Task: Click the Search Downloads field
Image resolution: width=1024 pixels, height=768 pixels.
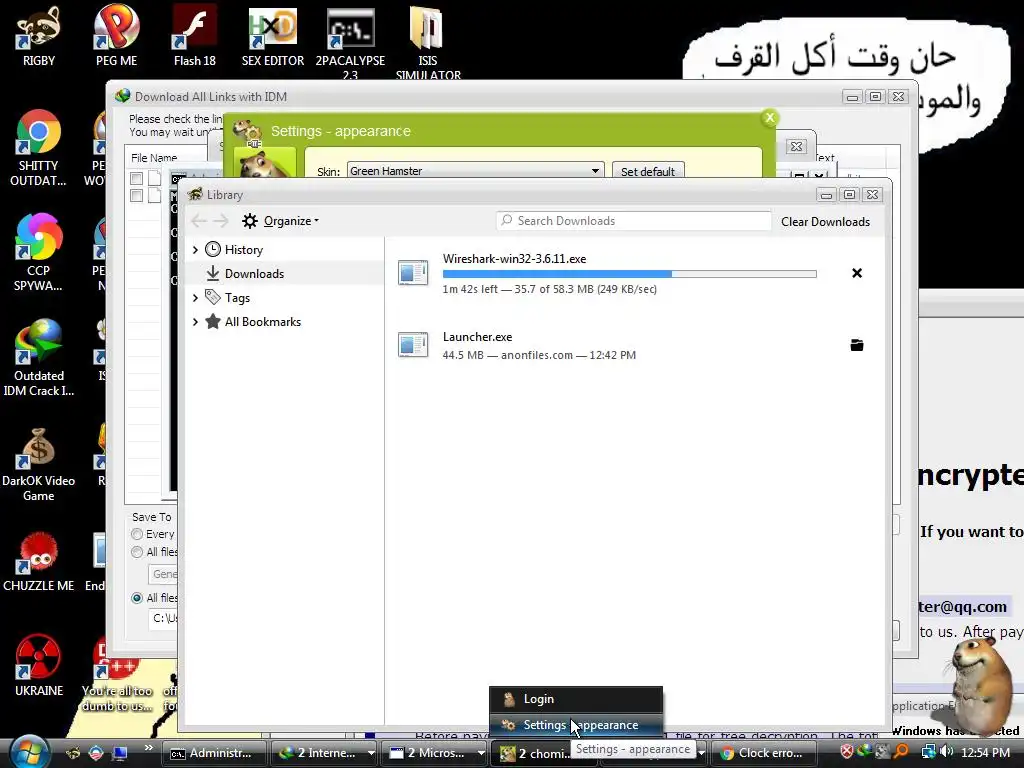Action: [x=633, y=221]
